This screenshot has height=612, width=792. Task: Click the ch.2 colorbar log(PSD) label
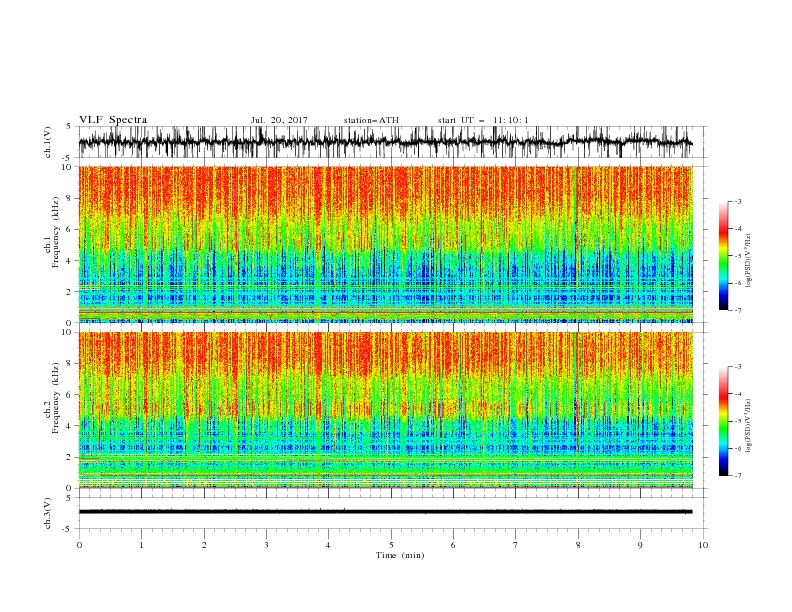[x=748, y=427]
